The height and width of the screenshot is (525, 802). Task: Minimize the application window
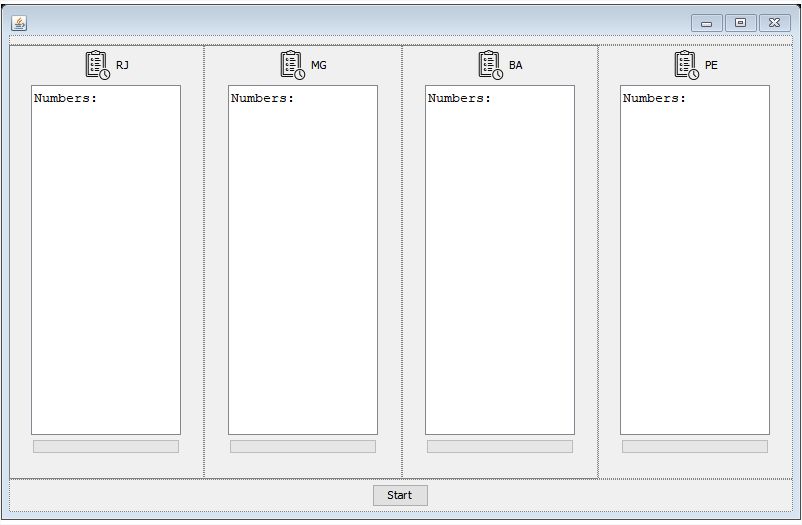[x=706, y=23]
